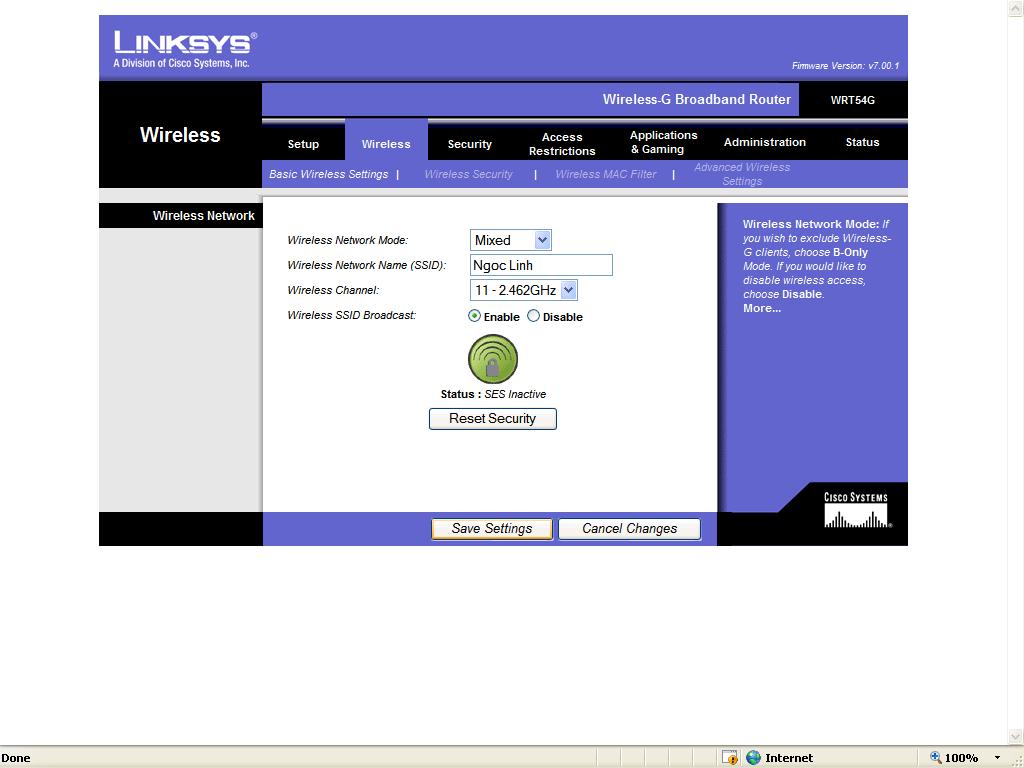
Task: Click the Linksys logo in the header
Action: click(x=185, y=49)
